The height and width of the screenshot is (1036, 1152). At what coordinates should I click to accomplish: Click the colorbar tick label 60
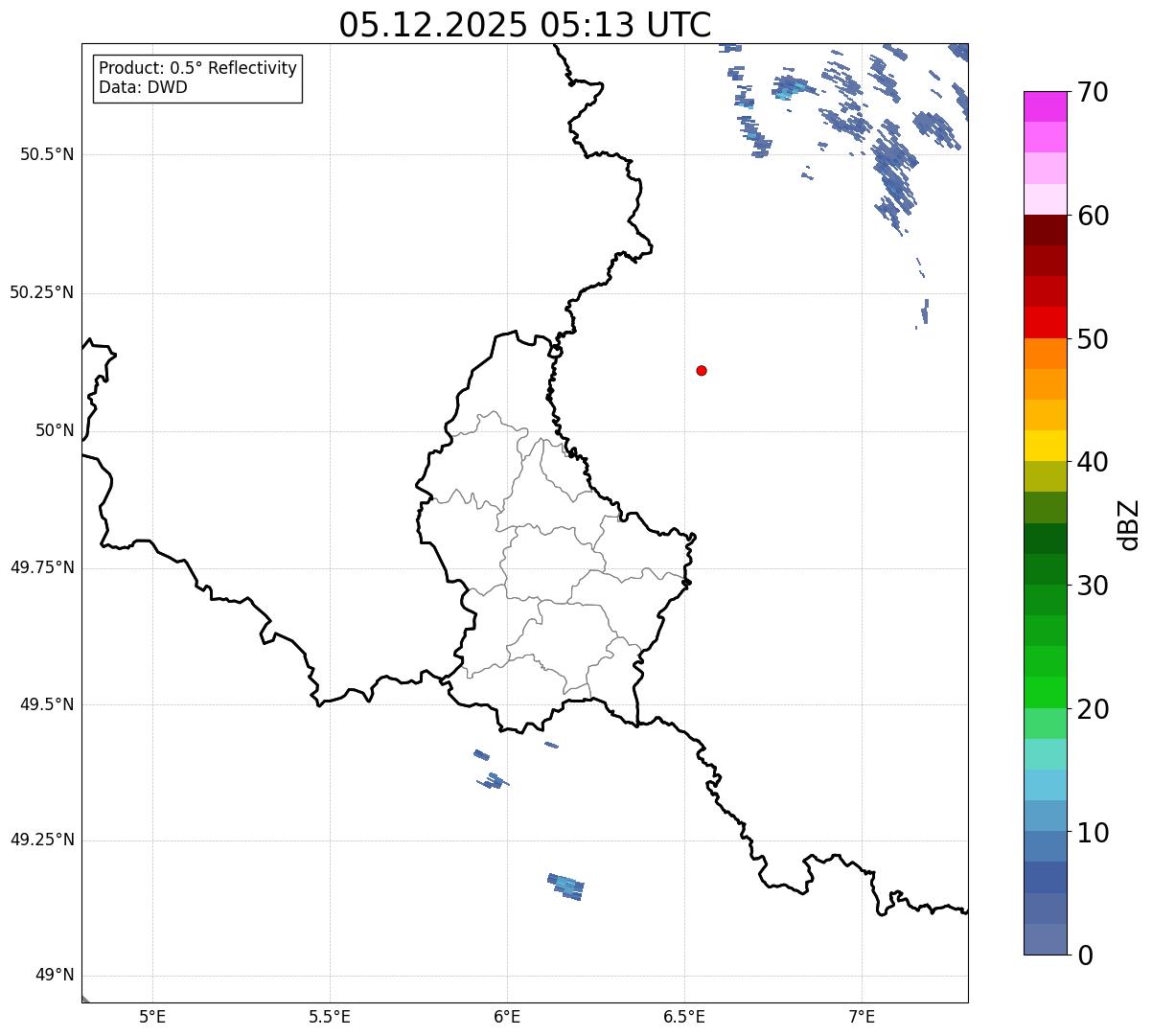coord(1093,216)
